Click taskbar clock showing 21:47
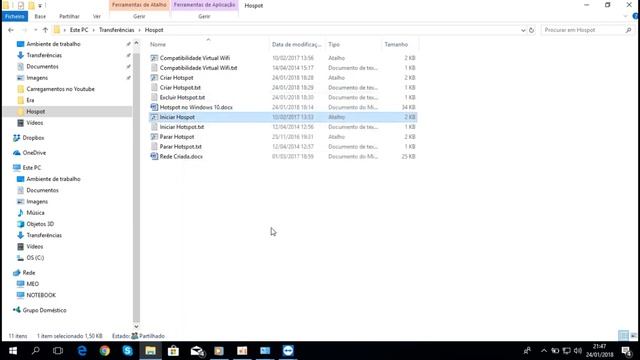The width and height of the screenshot is (640, 360). [x=600, y=351]
